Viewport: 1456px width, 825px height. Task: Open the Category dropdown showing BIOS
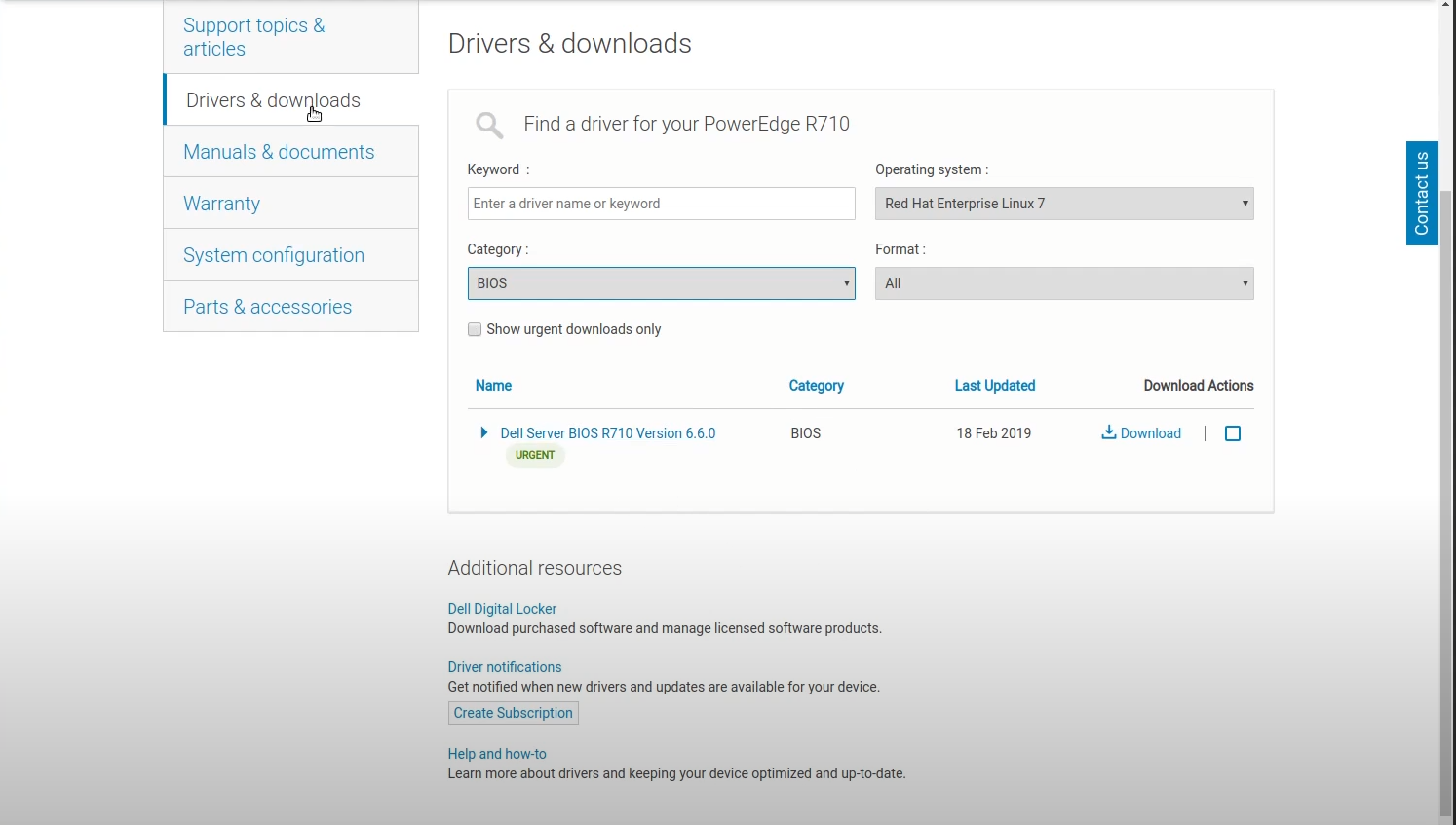point(662,283)
